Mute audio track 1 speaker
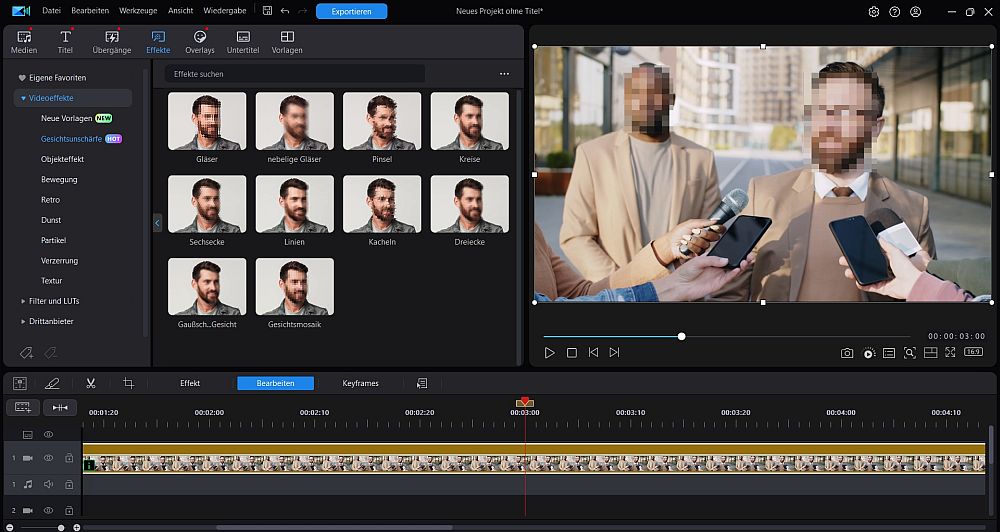Image resolution: width=1000 pixels, height=532 pixels. [x=48, y=484]
